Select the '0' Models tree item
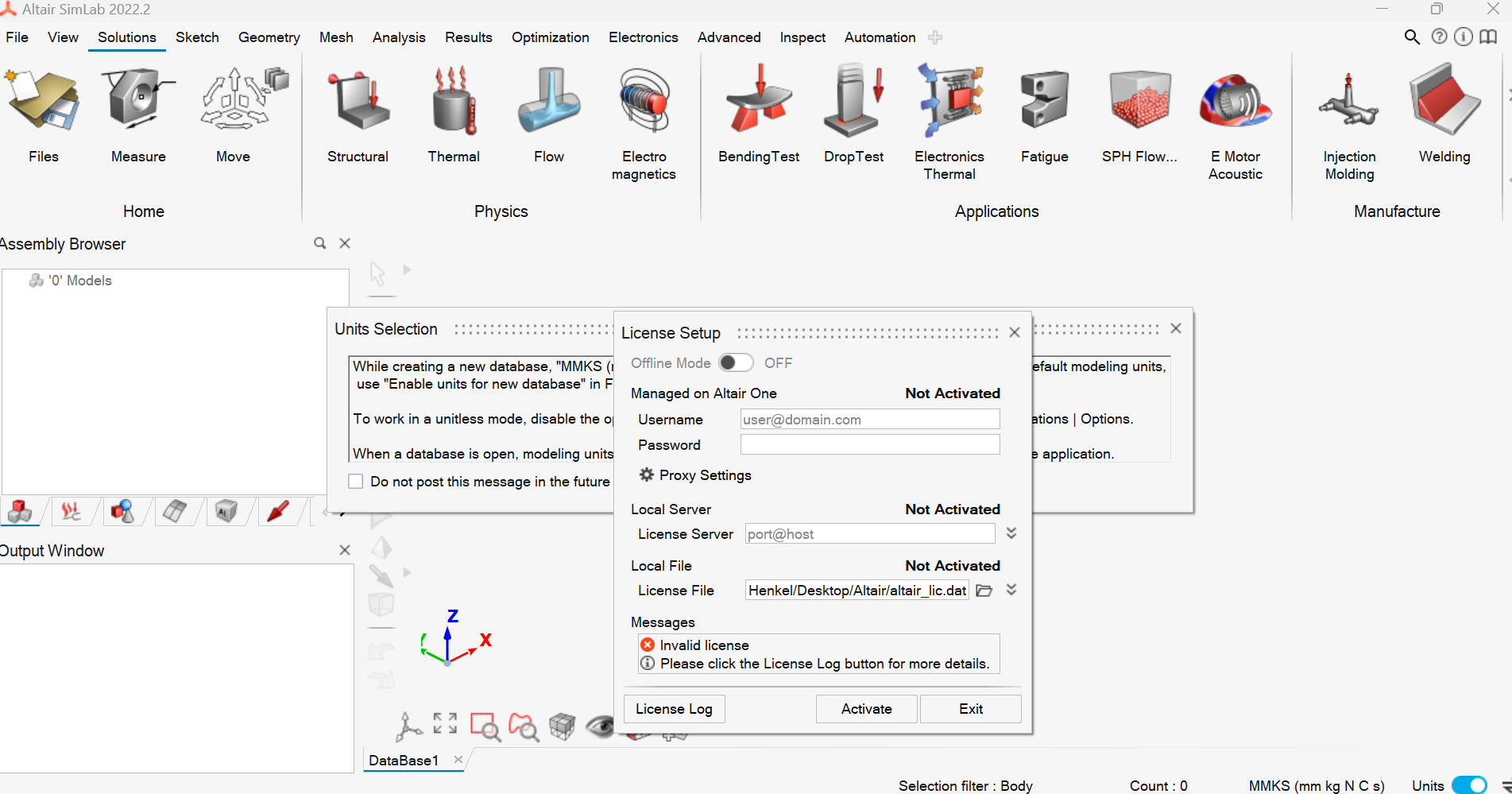Viewport: 1512px width, 794px height. (x=71, y=281)
